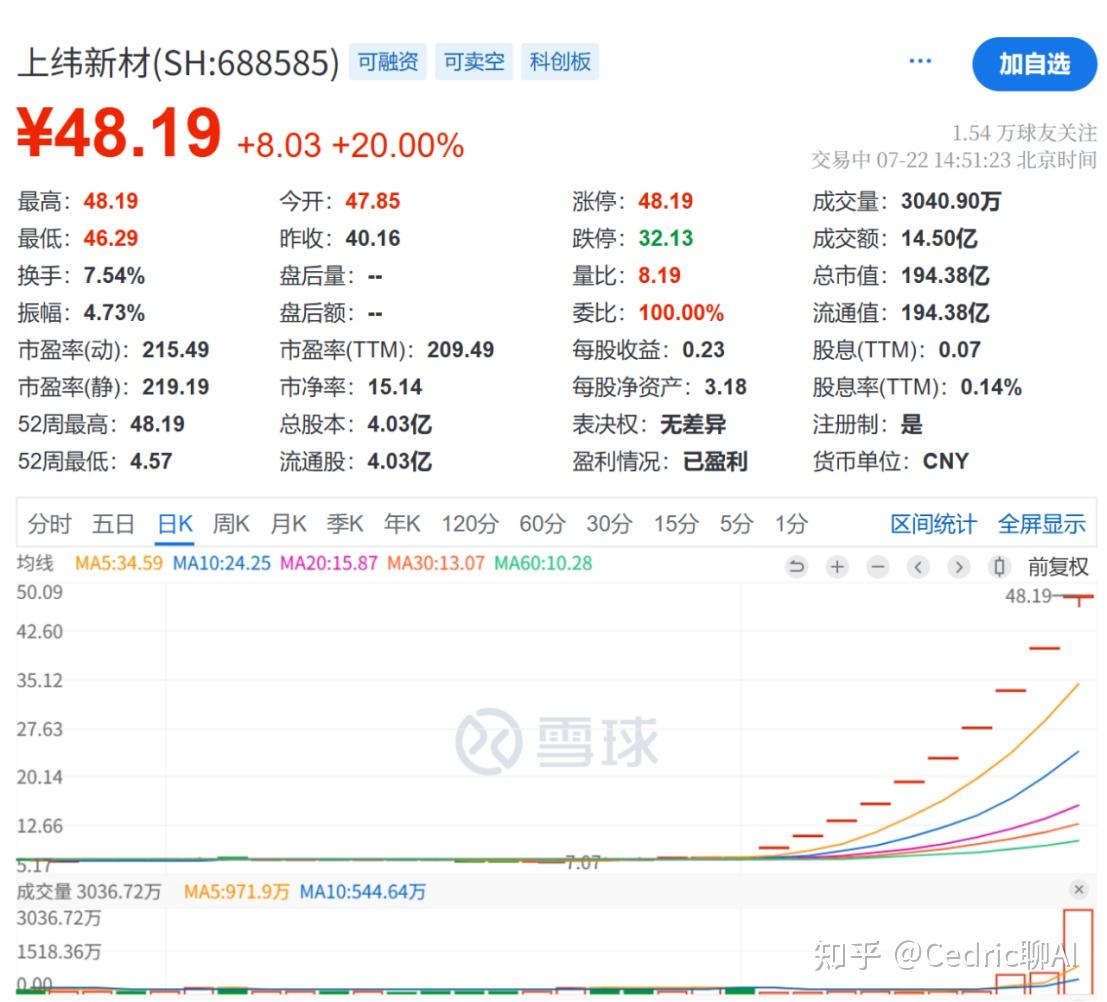Image resolution: width=1107 pixels, height=1002 pixels.
Task: Click the right arrow to pan the chart
Action: tap(958, 566)
